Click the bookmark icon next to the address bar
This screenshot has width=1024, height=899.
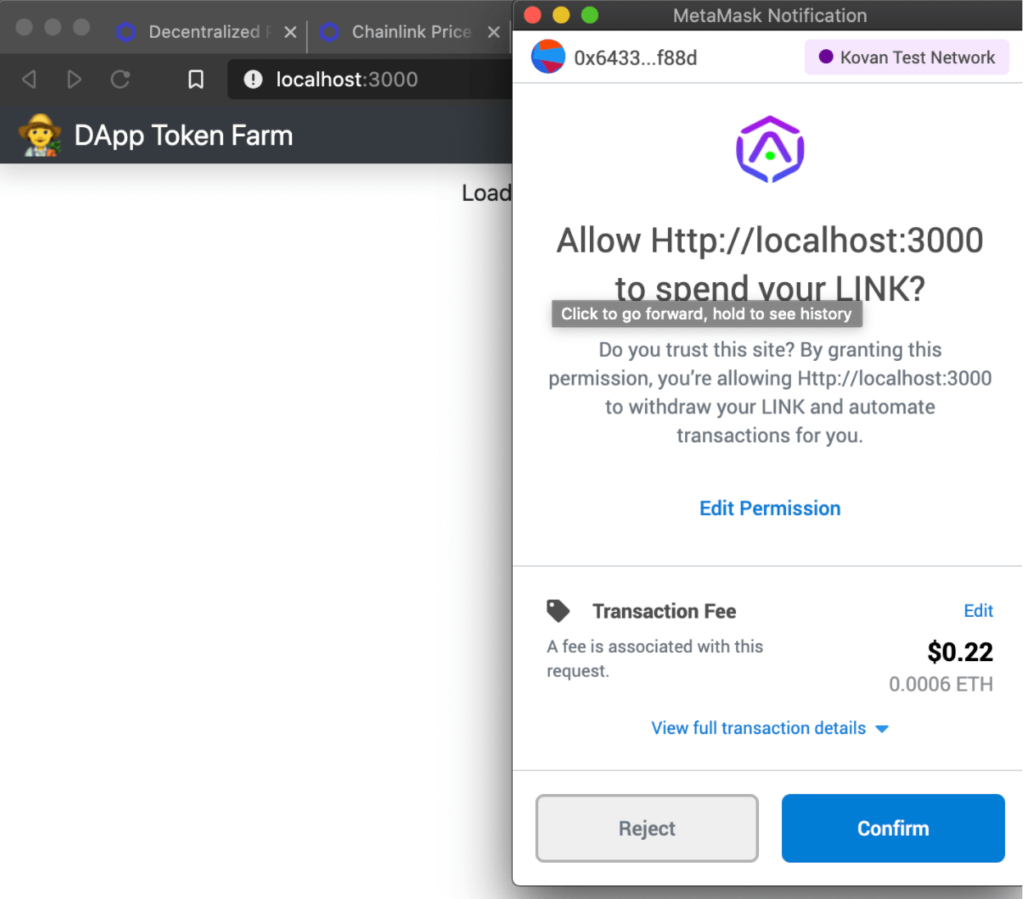click(196, 80)
